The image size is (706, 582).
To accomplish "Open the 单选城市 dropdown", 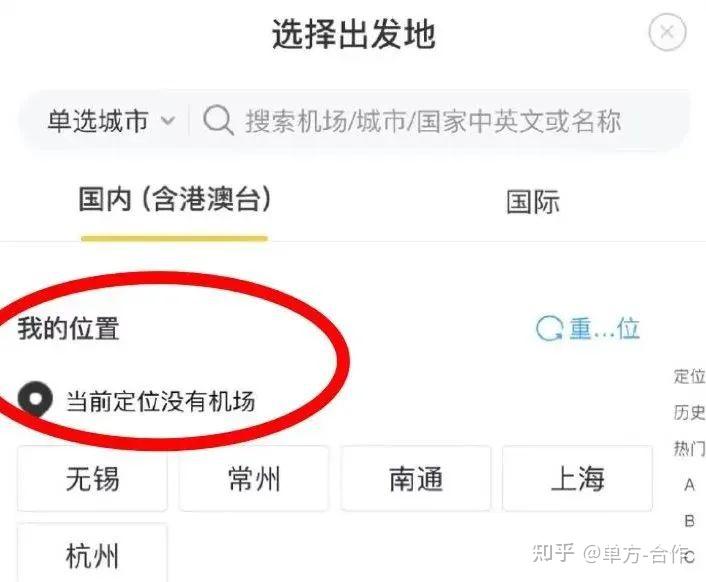I will pyautogui.click(x=111, y=121).
